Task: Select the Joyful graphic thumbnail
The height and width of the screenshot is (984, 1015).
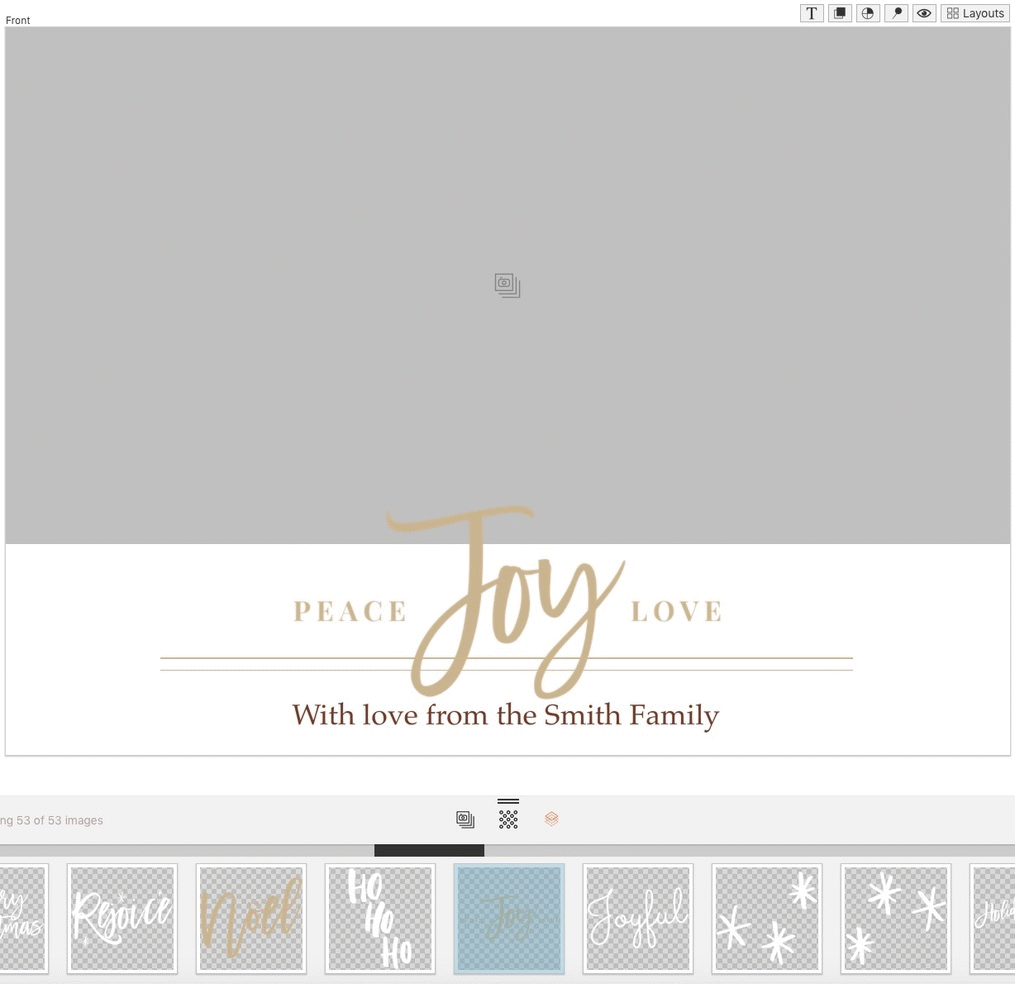Action: (638, 918)
